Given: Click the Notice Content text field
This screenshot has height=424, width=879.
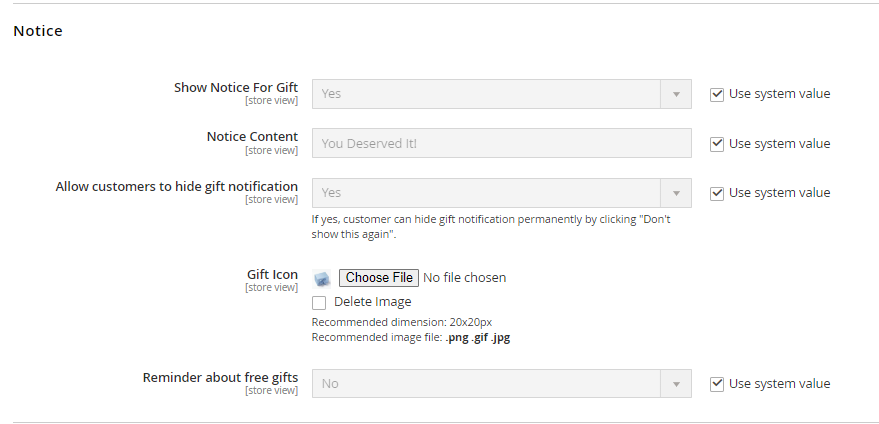Looking at the screenshot, I should point(501,143).
